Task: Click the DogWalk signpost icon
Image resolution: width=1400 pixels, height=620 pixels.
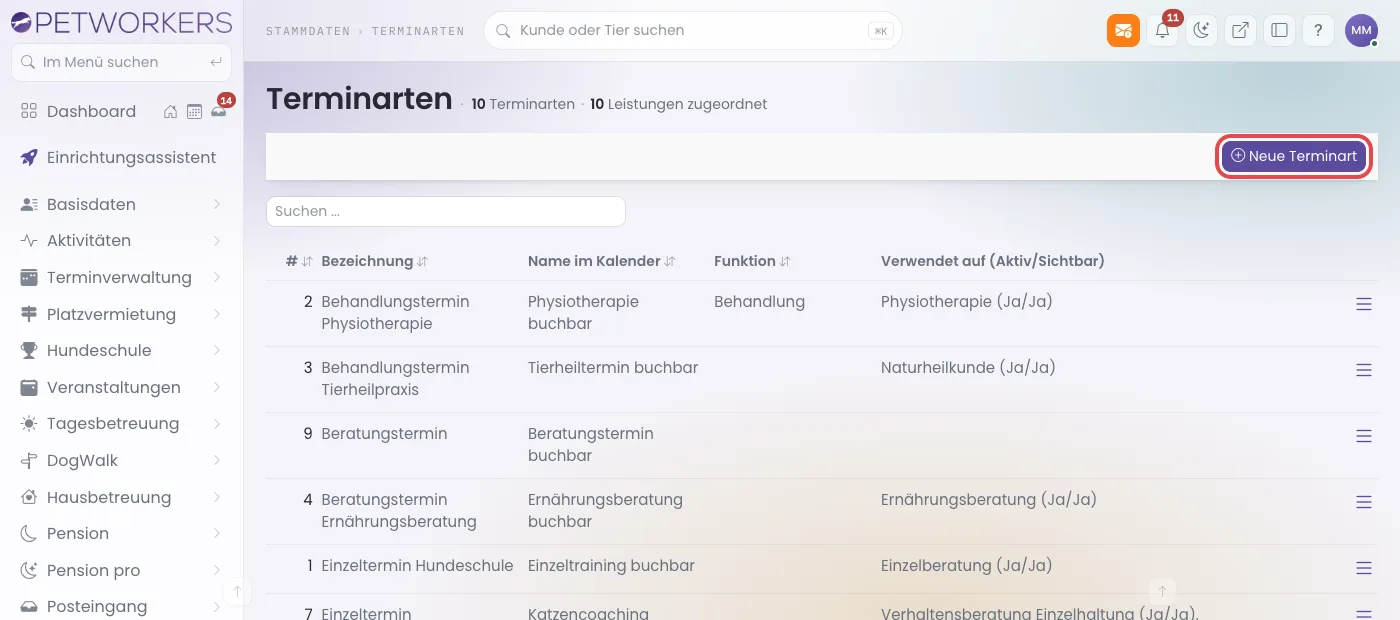Action: 29,460
